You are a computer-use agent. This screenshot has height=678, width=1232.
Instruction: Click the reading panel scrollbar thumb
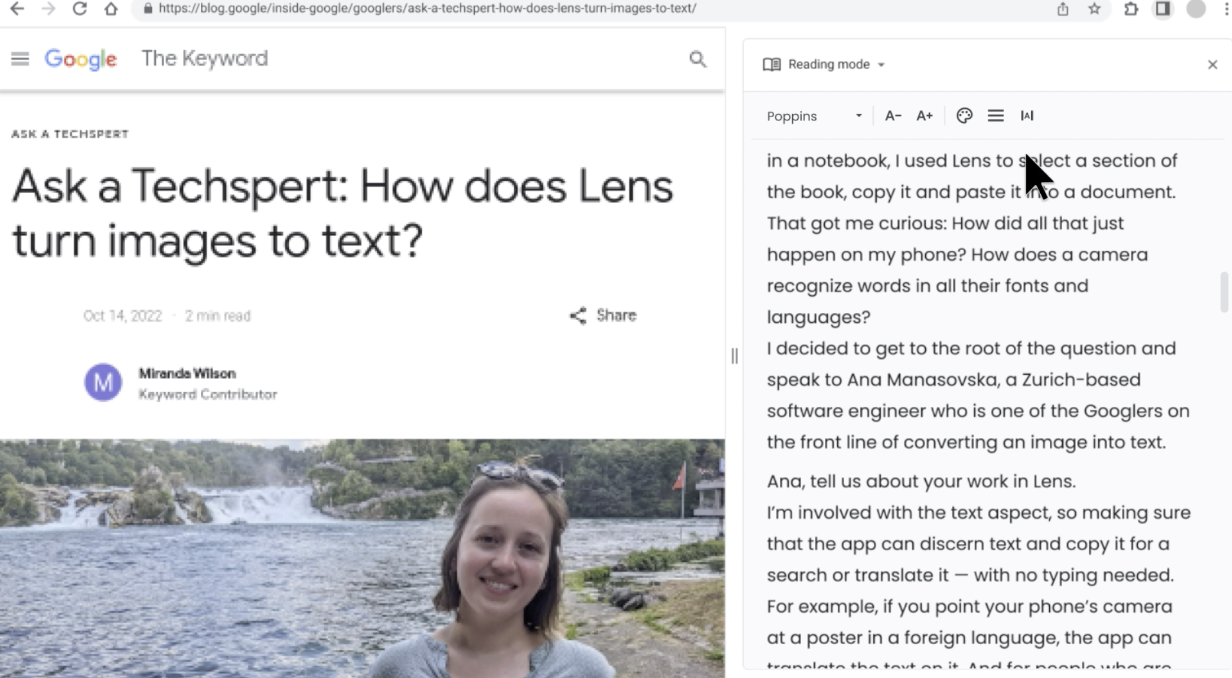pos(1224,292)
